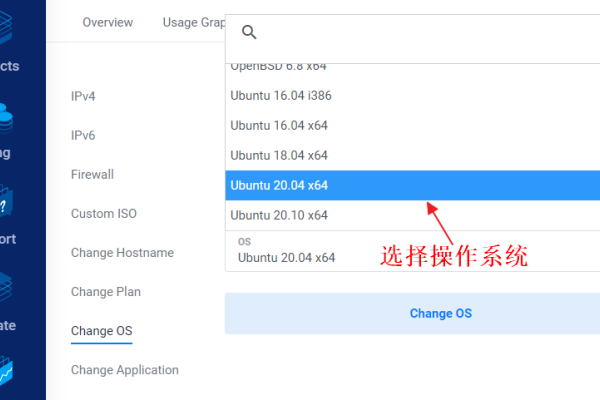This screenshot has height=400, width=600.
Task: Select Ubuntu 18.04 x64 from the list
Action: click(279, 155)
